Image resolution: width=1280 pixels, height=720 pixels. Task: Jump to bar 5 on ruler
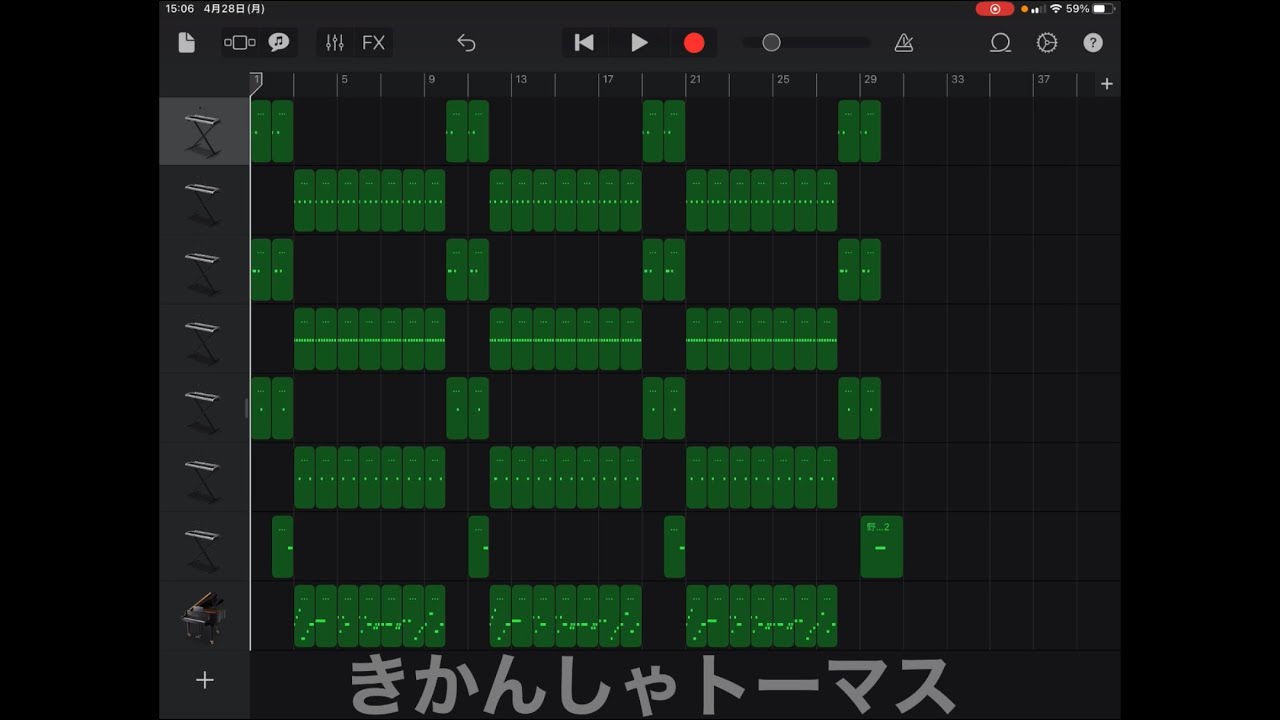pyautogui.click(x=344, y=79)
